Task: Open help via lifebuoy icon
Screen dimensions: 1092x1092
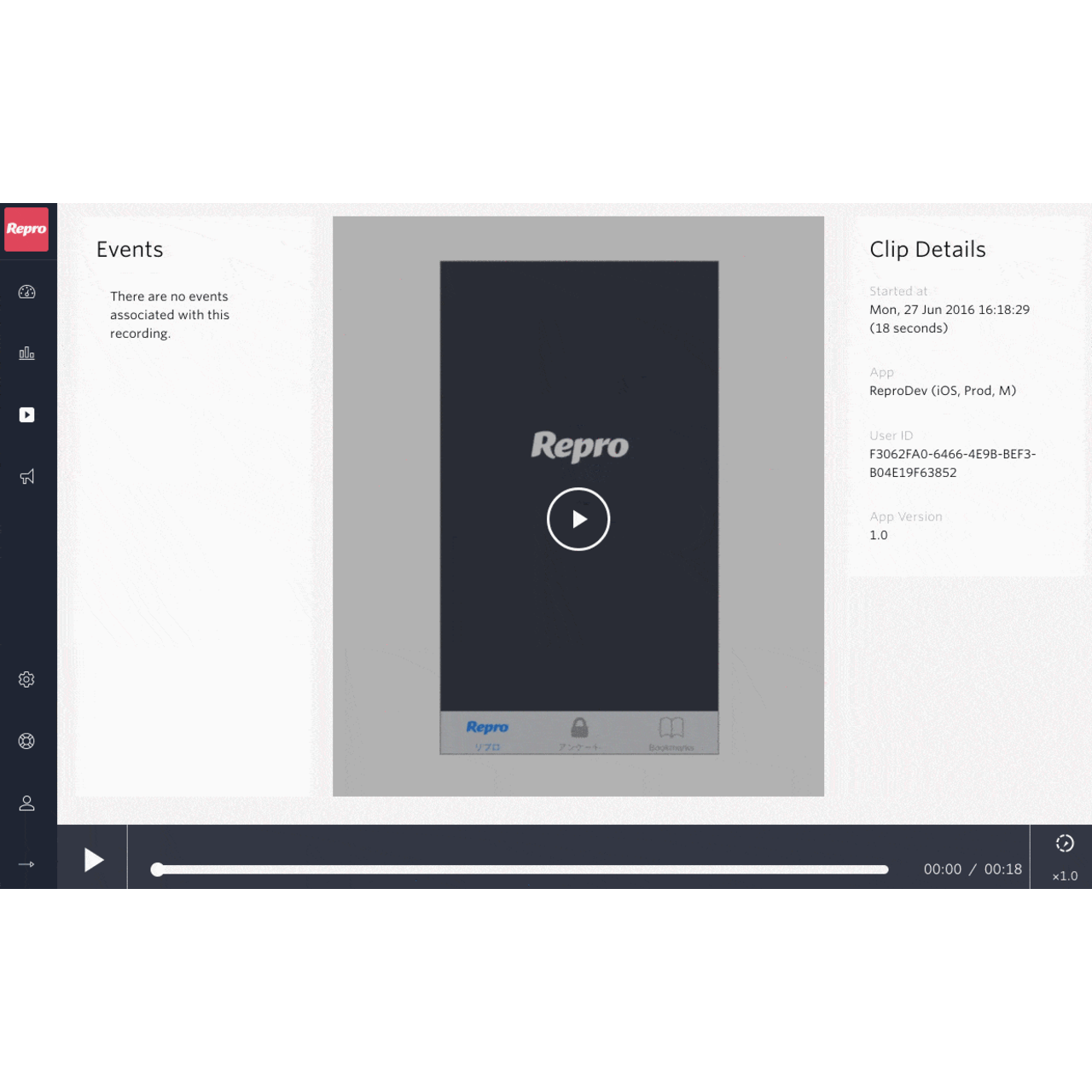Action: coord(26,741)
